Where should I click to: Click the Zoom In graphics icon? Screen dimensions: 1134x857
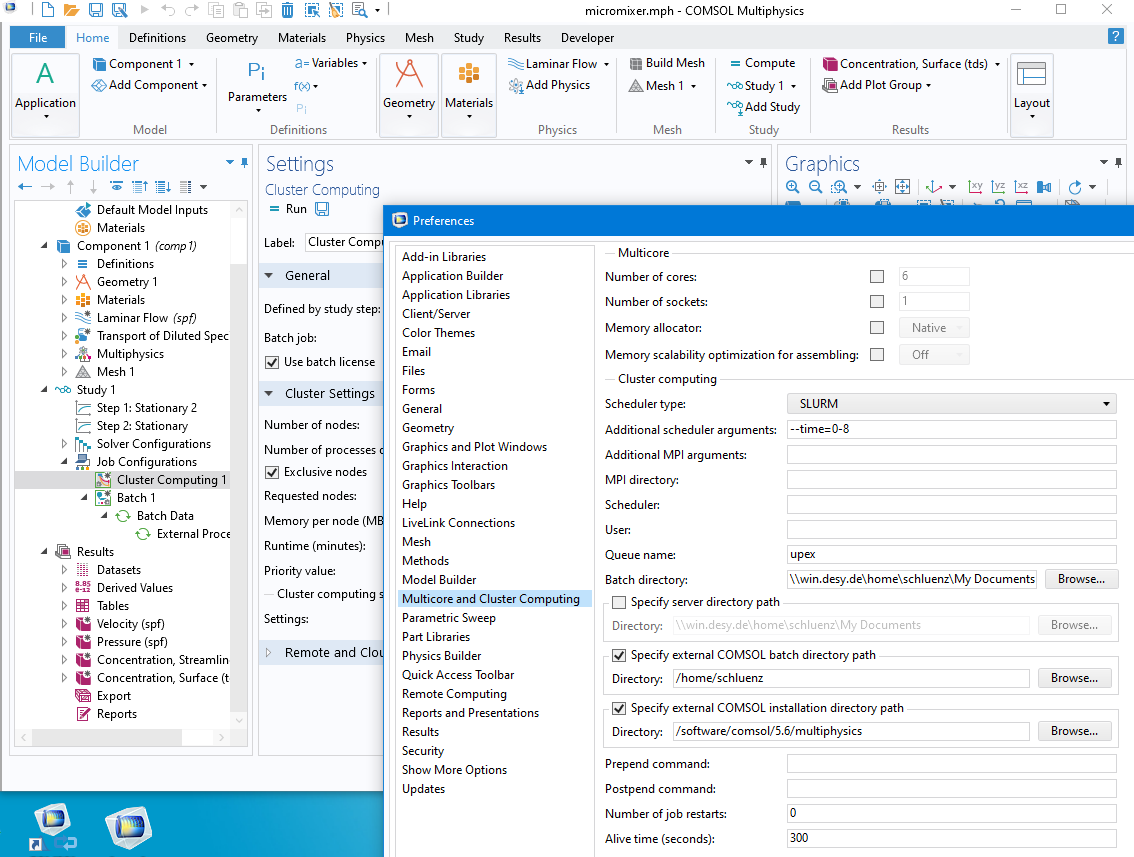tap(792, 187)
